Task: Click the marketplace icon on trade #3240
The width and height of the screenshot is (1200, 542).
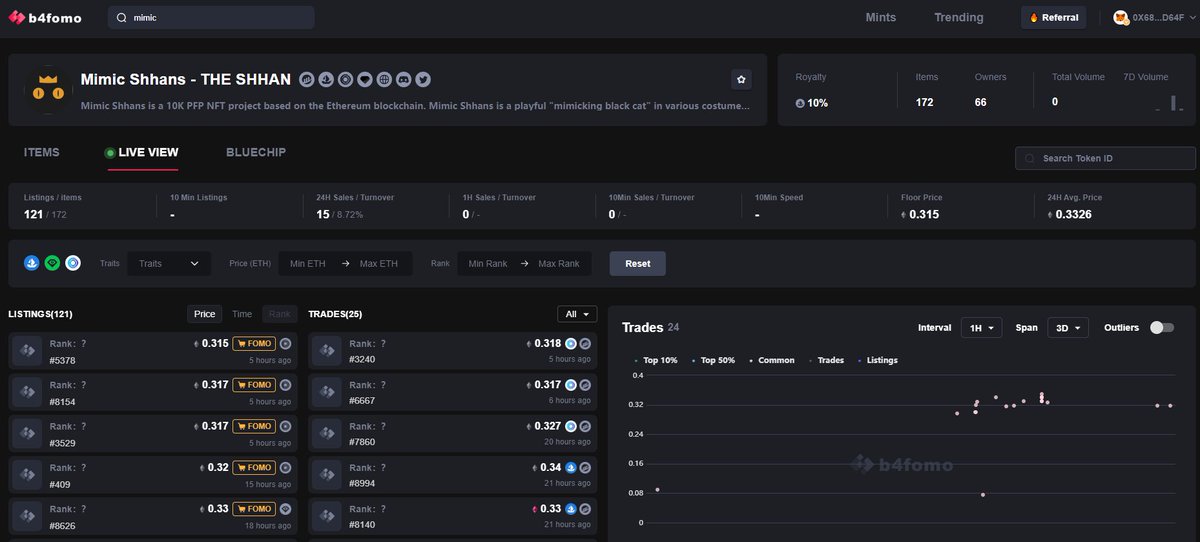Action: pos(571,343)
